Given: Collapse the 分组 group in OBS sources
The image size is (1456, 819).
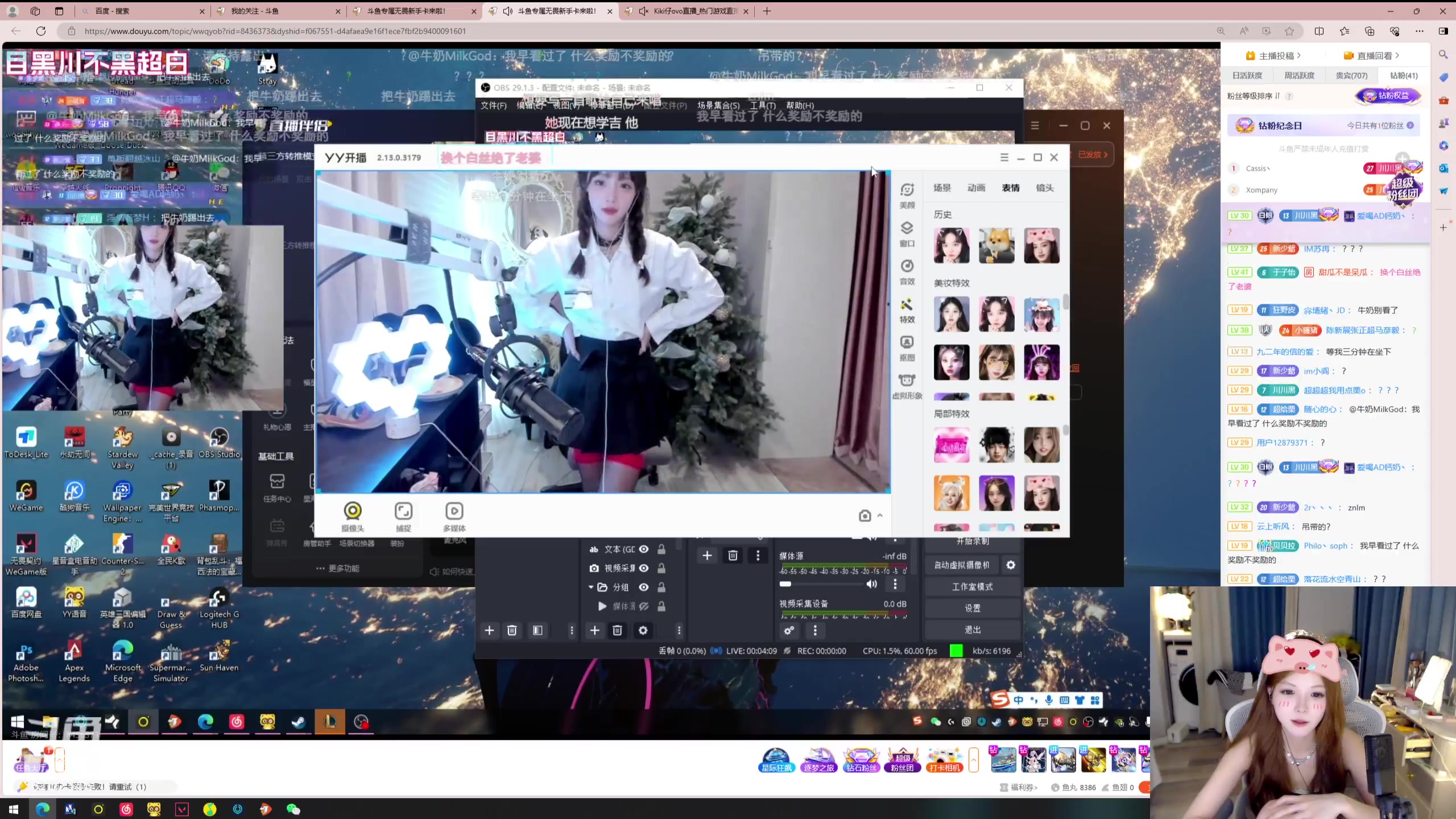Looking at the screenshot, I should (x=591, y=586).
